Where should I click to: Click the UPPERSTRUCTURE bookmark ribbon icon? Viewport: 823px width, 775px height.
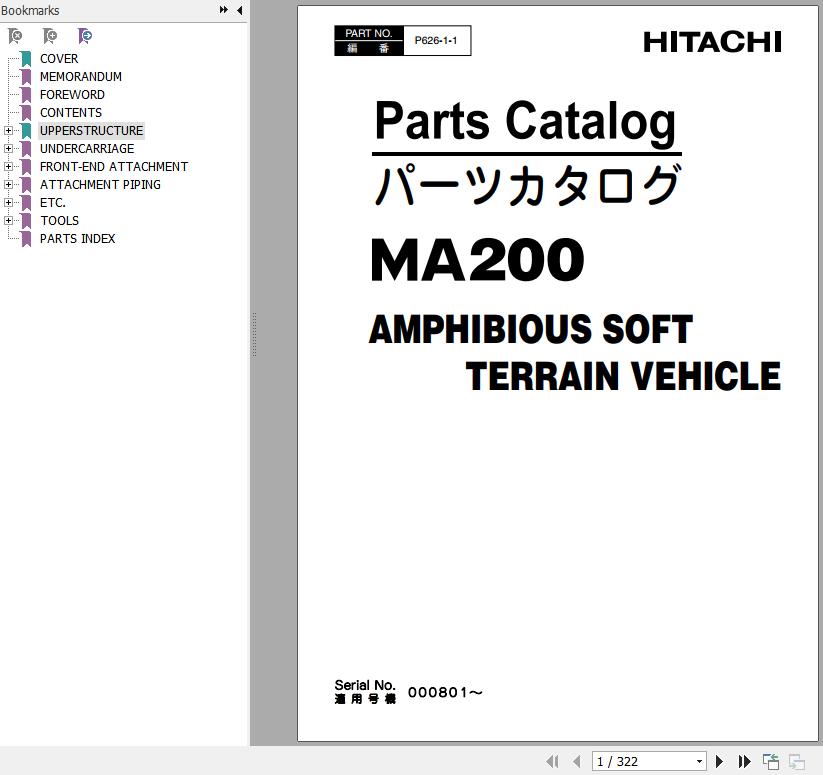tap(26, 131)
